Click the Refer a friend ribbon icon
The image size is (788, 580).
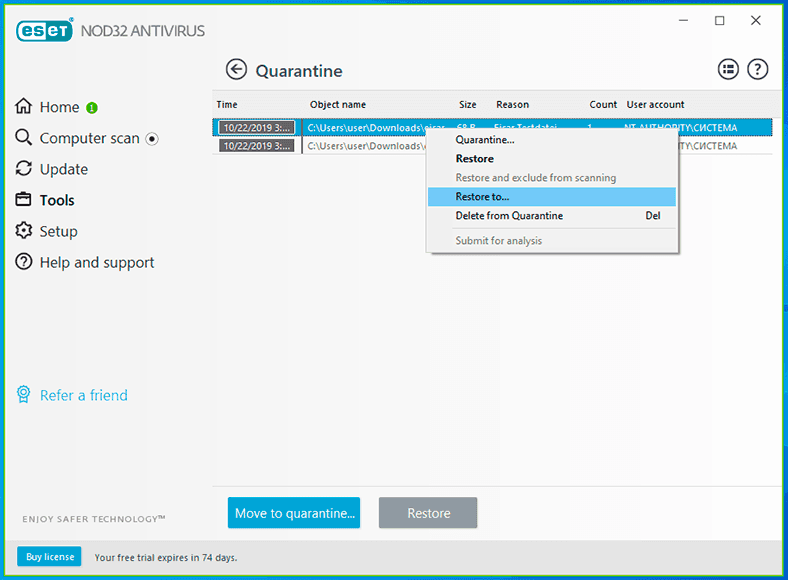(x=24, y=395)
